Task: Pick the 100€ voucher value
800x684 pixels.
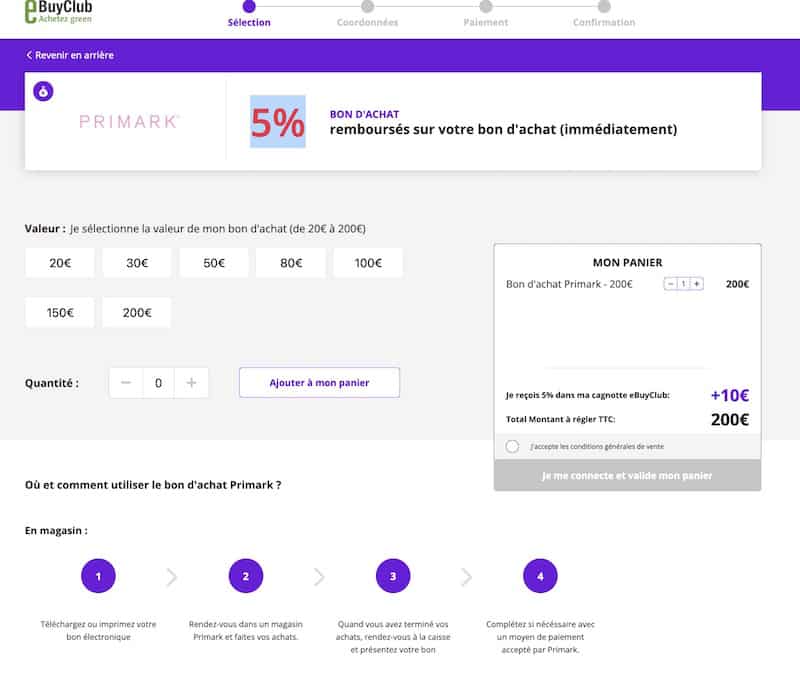Action: point(368,263)
